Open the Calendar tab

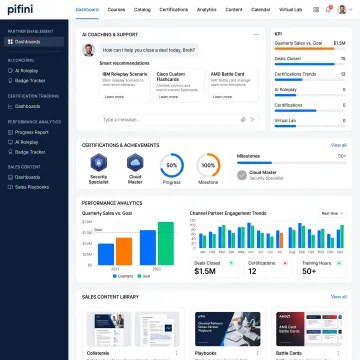point(261,10)
